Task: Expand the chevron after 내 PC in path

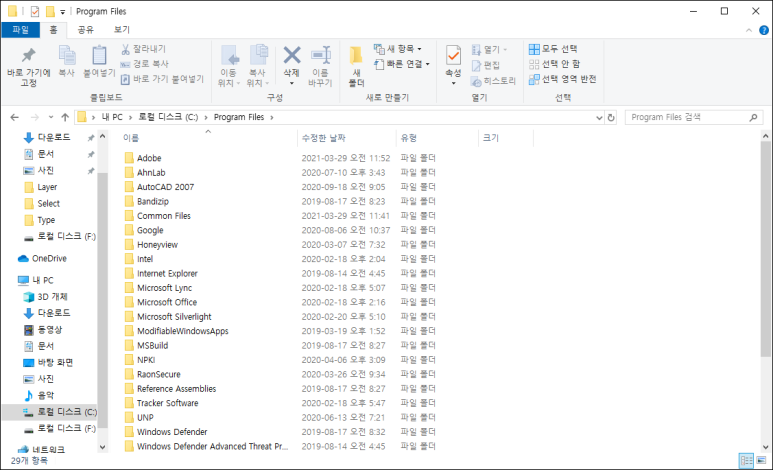Action: coord(131,117)
